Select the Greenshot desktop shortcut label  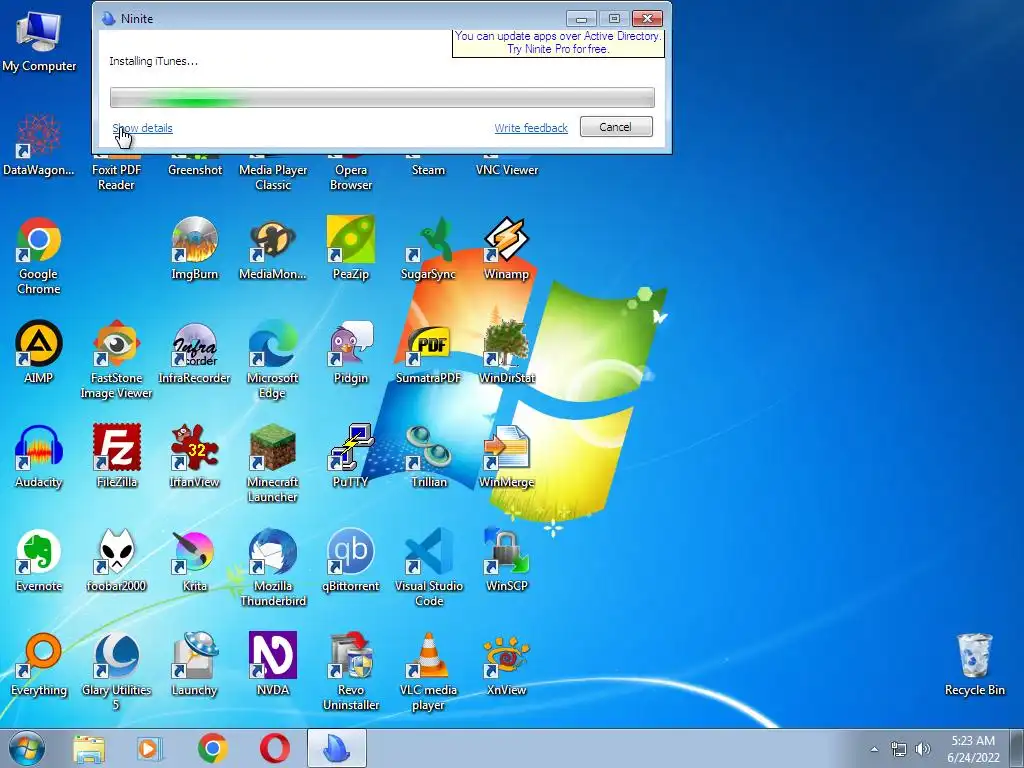(195, 170)
